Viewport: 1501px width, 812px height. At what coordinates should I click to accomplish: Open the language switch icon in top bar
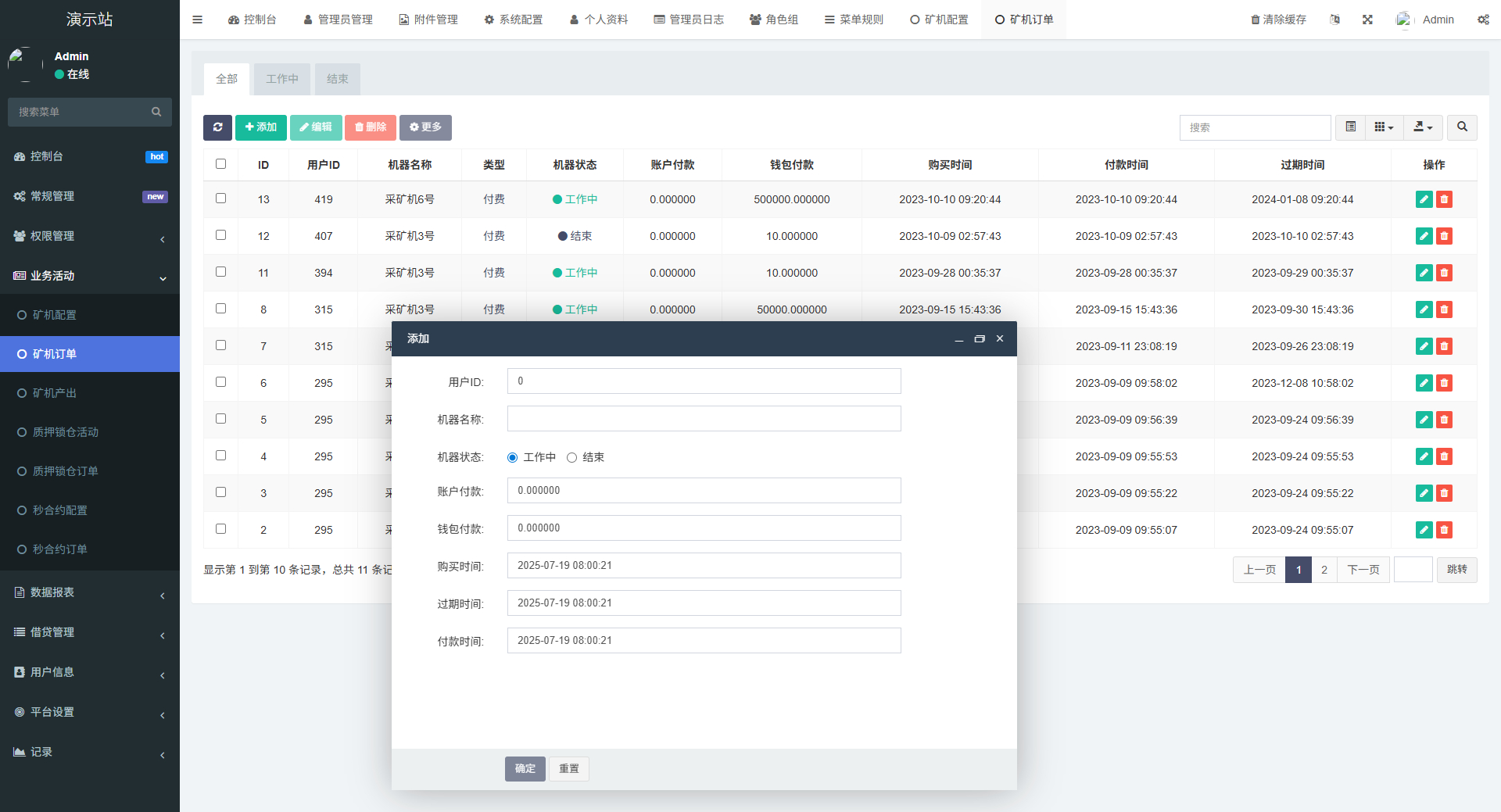1334,19
